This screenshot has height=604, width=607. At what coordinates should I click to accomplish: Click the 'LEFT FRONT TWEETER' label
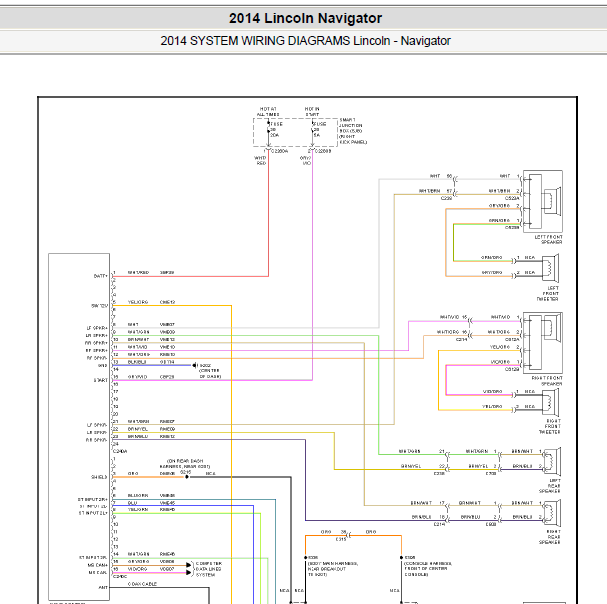548,293
